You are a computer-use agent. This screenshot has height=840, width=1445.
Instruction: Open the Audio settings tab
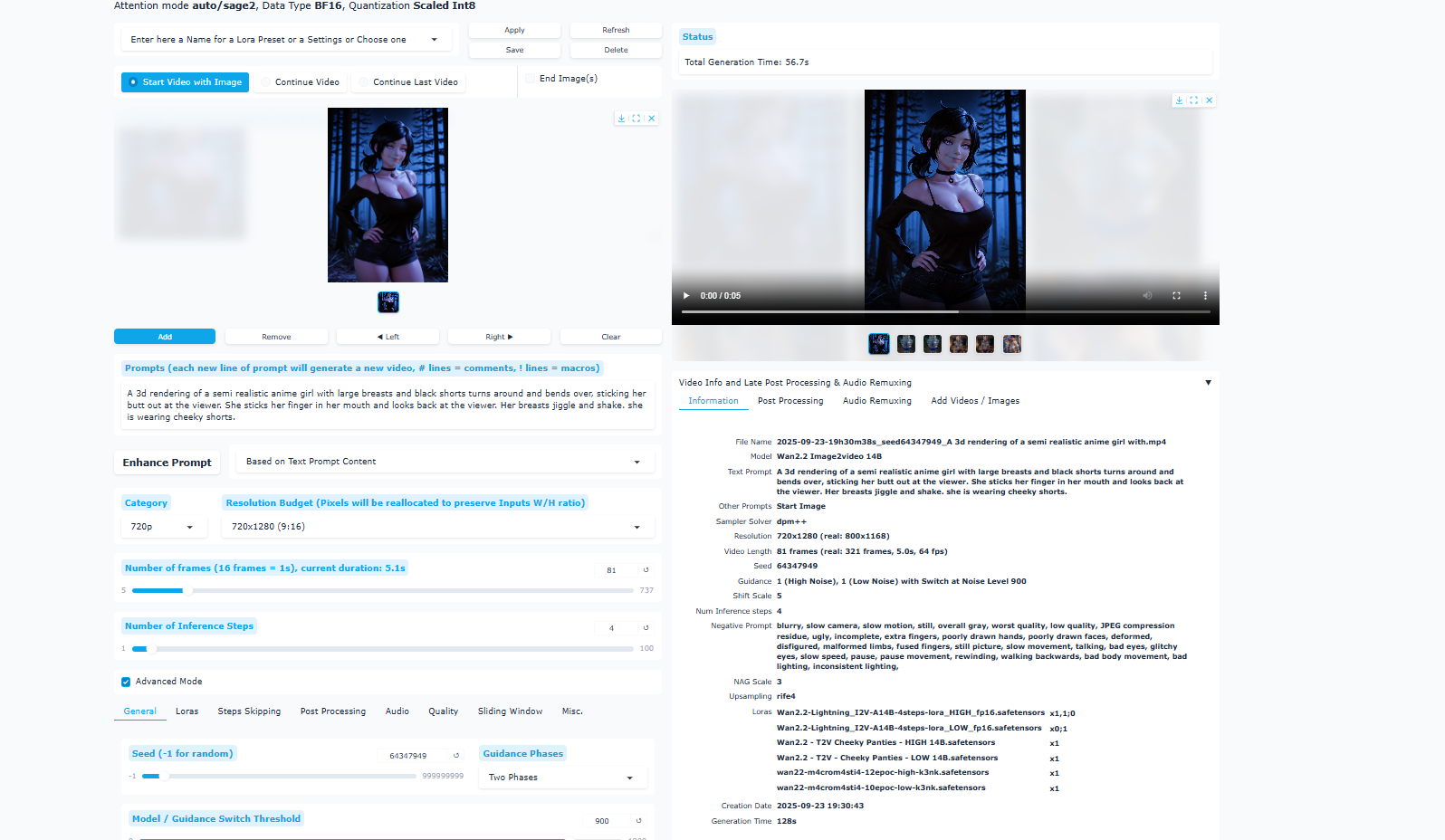click(397, 711)
